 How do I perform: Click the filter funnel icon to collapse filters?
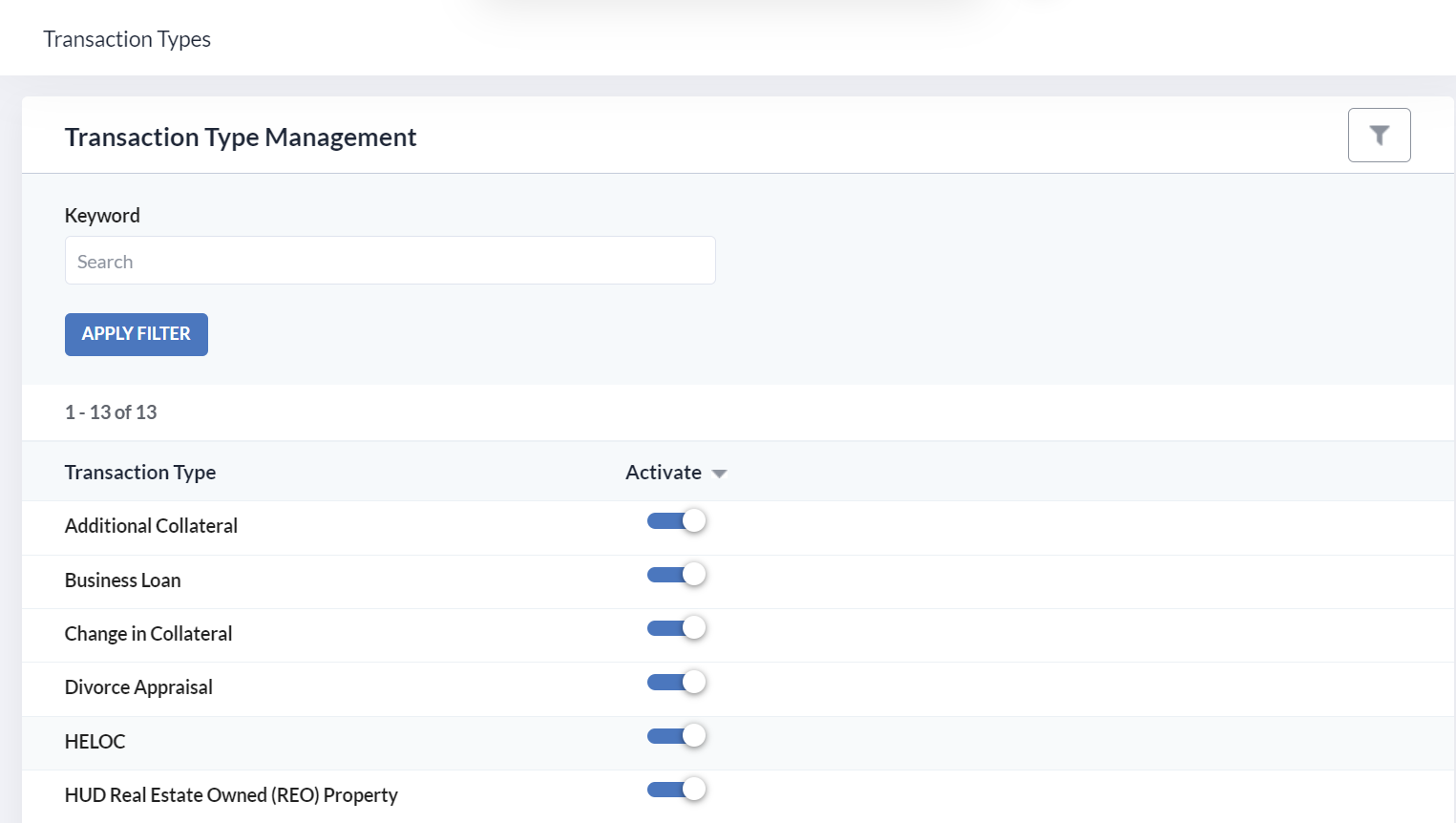point(1379,135)
